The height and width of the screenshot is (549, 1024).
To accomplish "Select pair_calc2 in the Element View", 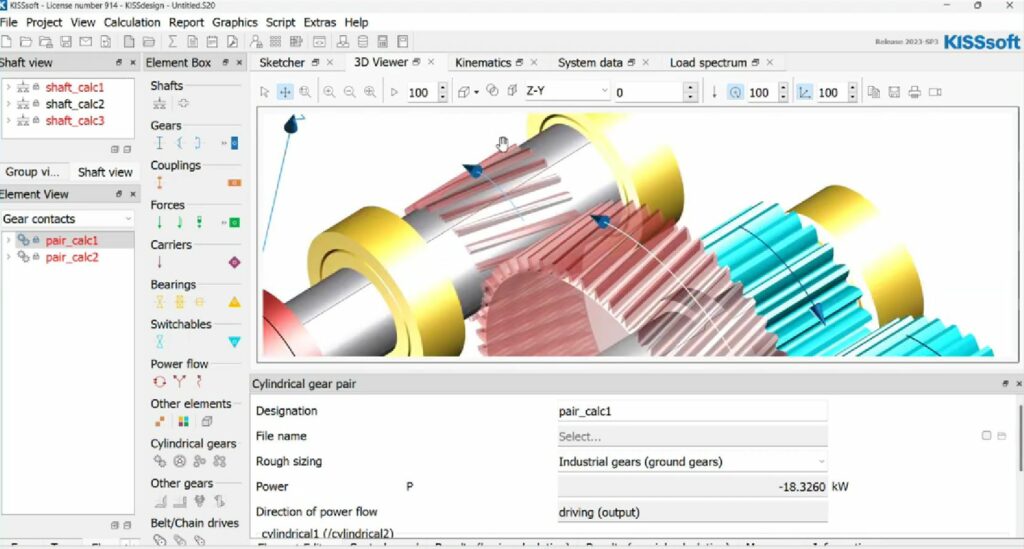I will point(71,257).
